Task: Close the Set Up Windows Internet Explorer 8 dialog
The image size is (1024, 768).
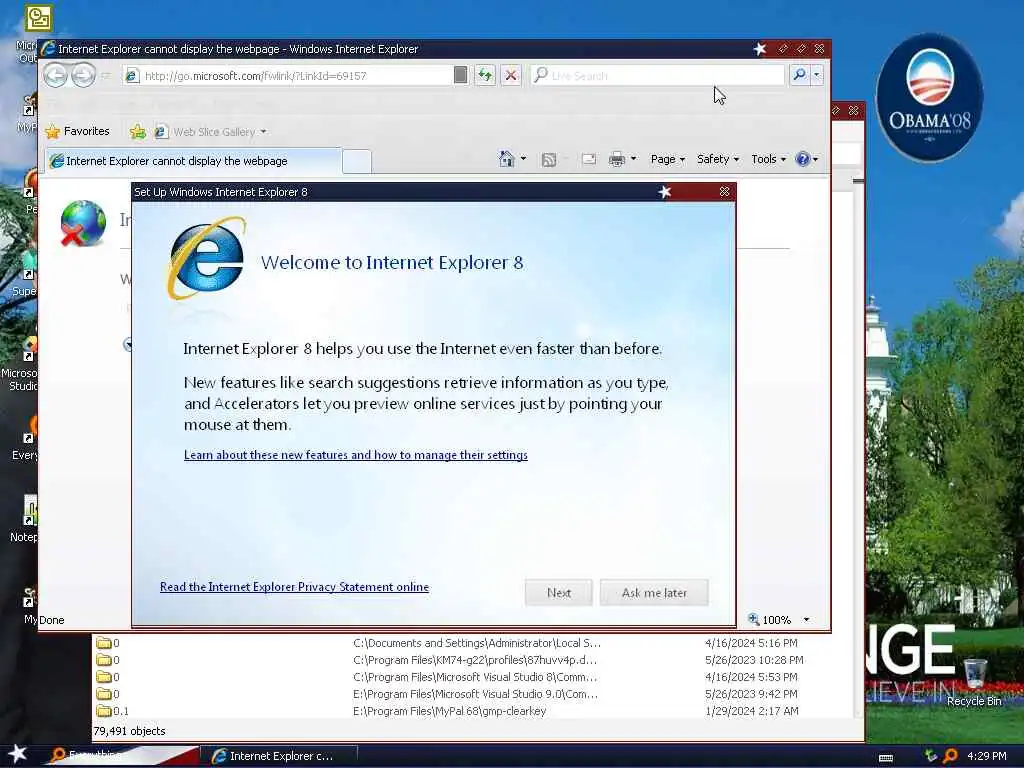Action: tap(724, 191)
